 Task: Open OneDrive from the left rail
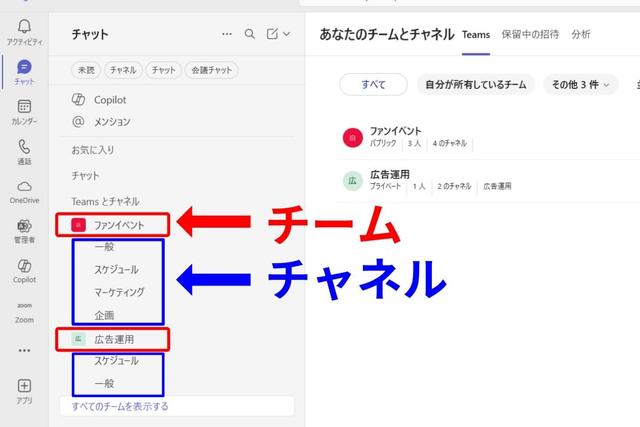[24, 191]
